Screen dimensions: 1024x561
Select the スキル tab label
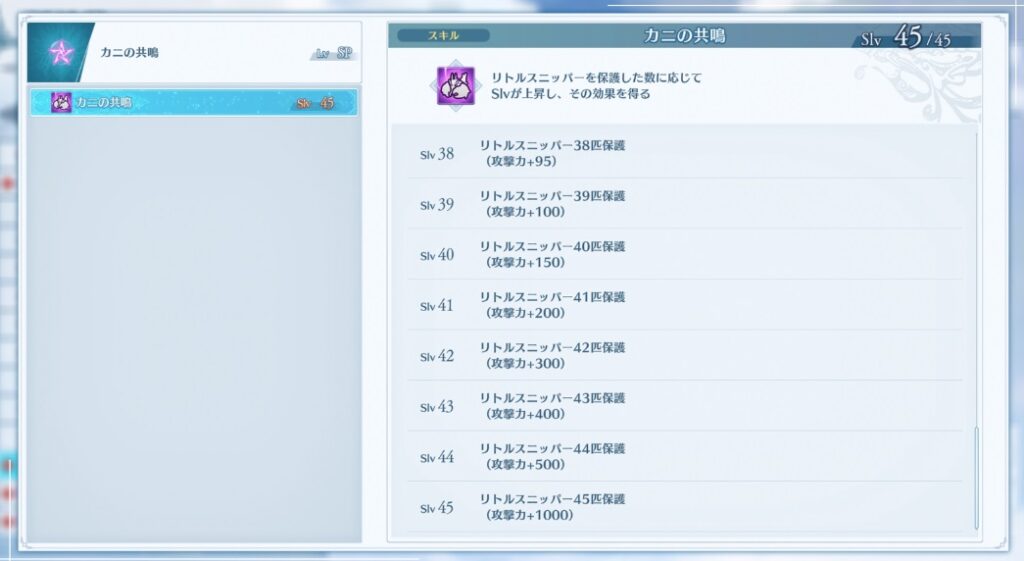[x=443, y=35]
